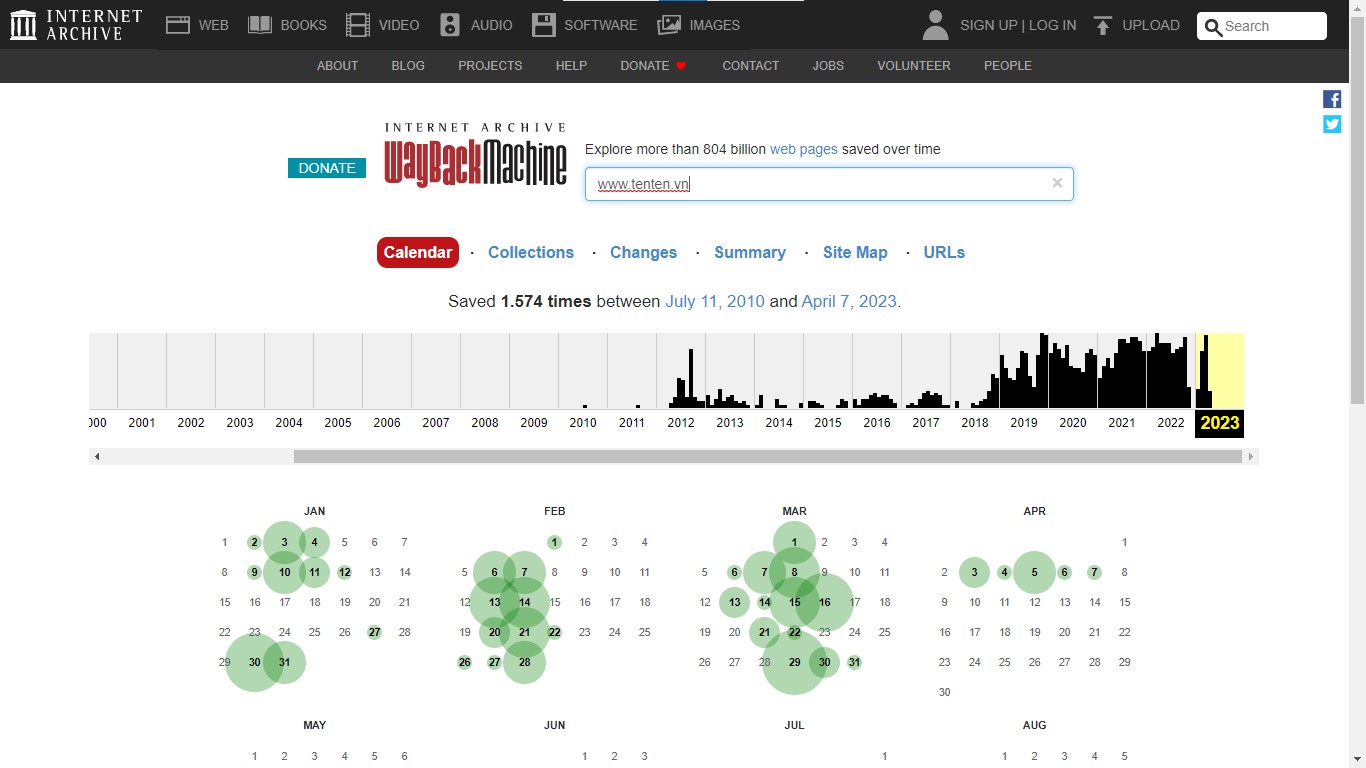Click the Wayback Machine logo
This screenshot has height=768, width=1366.
click(475, 155)
